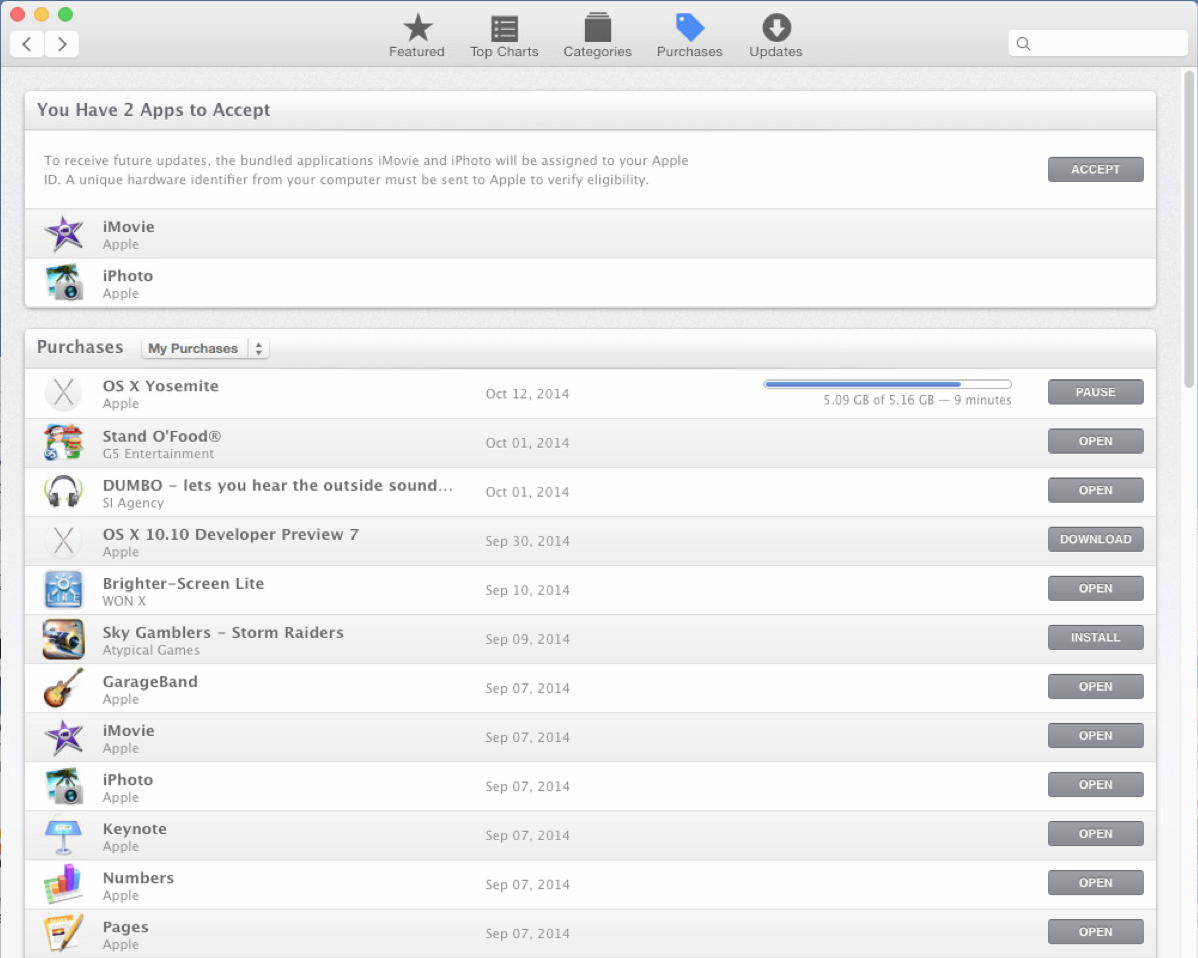
Task: Switch to Top Charts tab
Action: [x=503, y=36]
